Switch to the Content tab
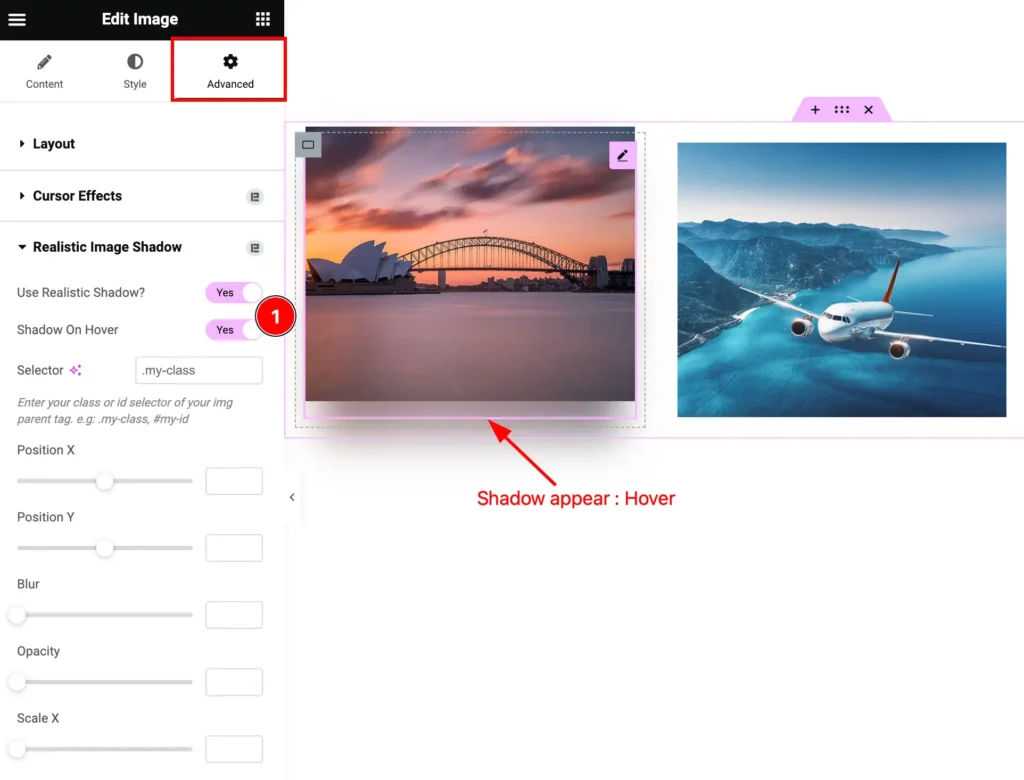 (x=44, y=71)
